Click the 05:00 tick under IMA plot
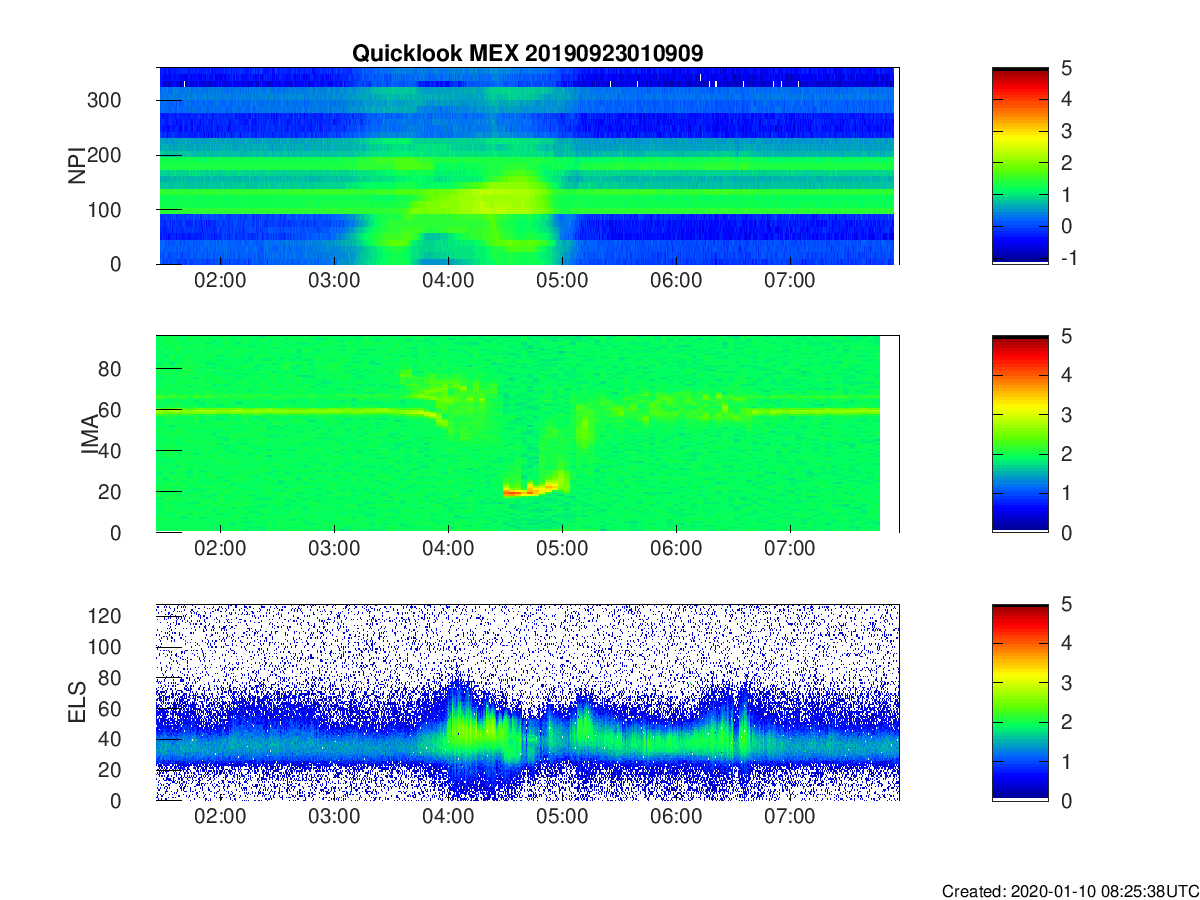 pyautogui.click(x=562, y=550)
